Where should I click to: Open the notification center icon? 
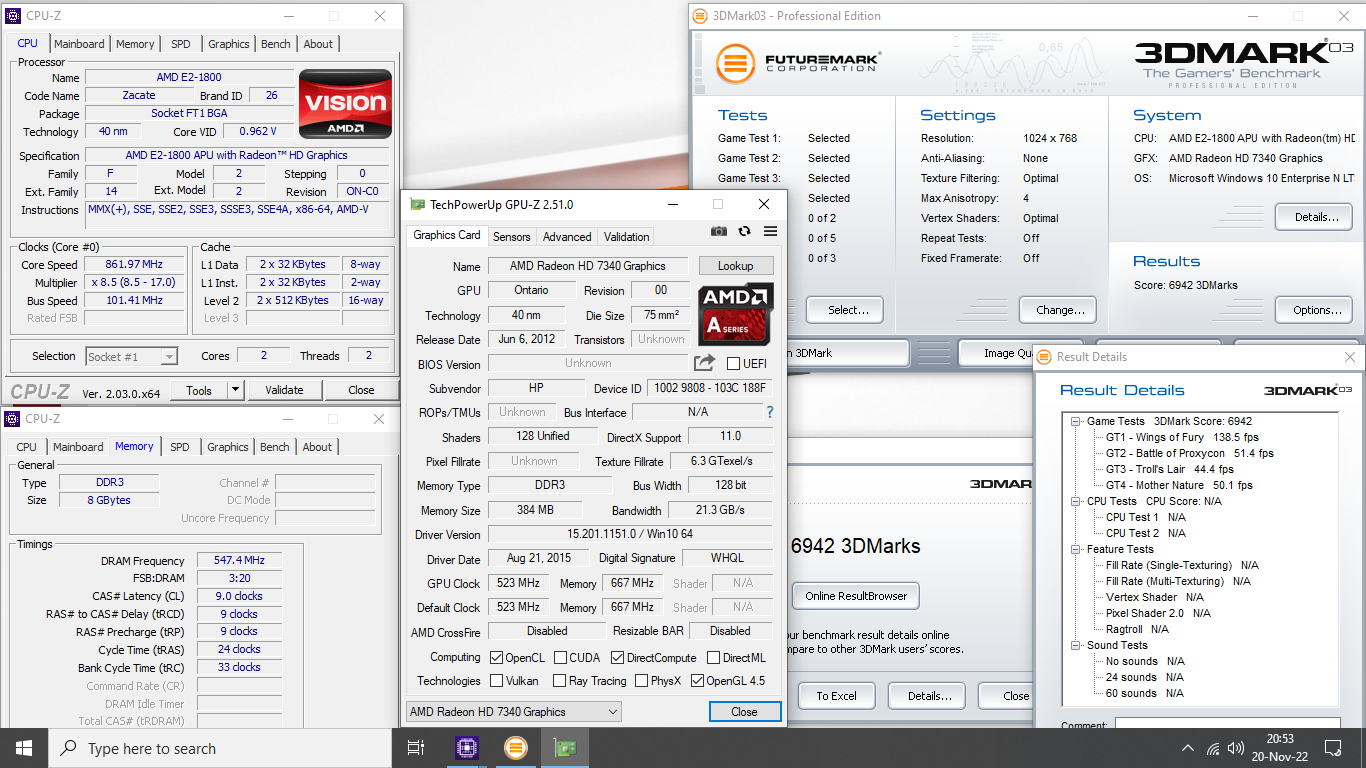coord(1332,748)
